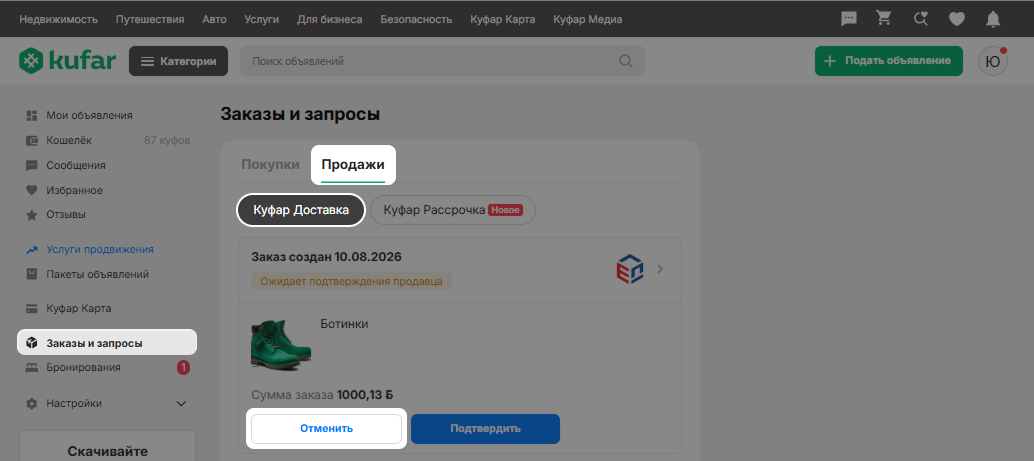Click Подтвердить order button
This screenshot has width=1034, height=461.
click(485, 429)
